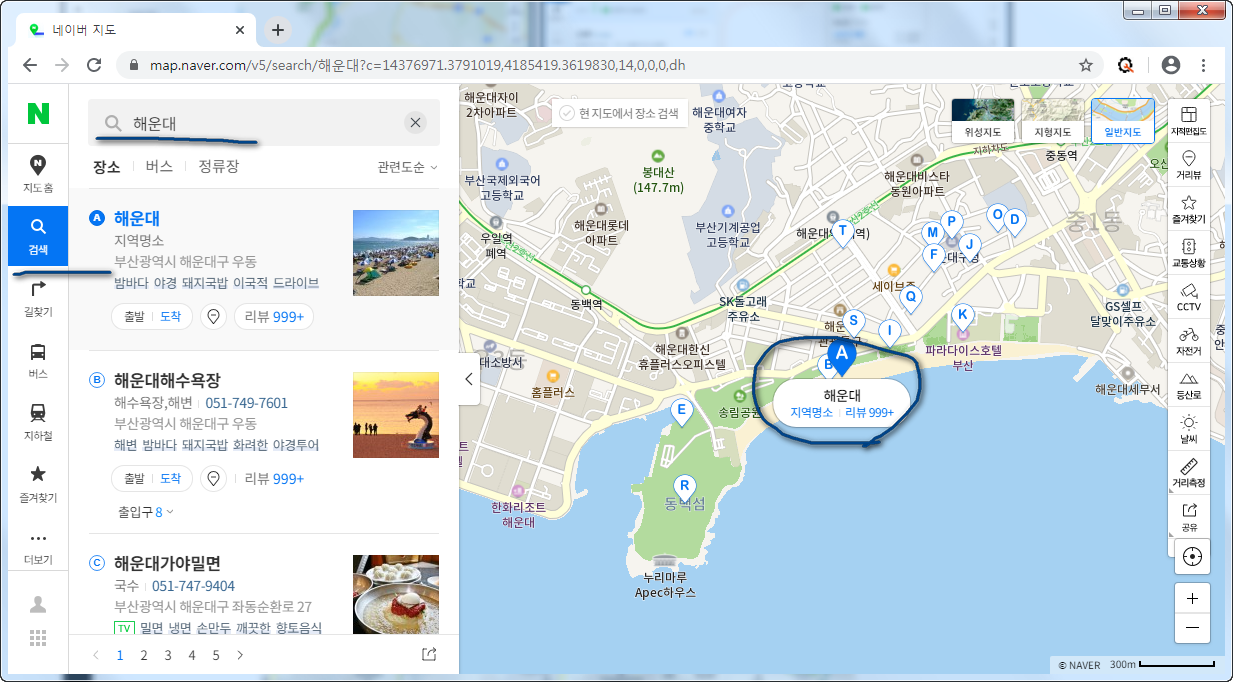
Task: Set 해운대 as 출발 point
Action: point(133,317)
